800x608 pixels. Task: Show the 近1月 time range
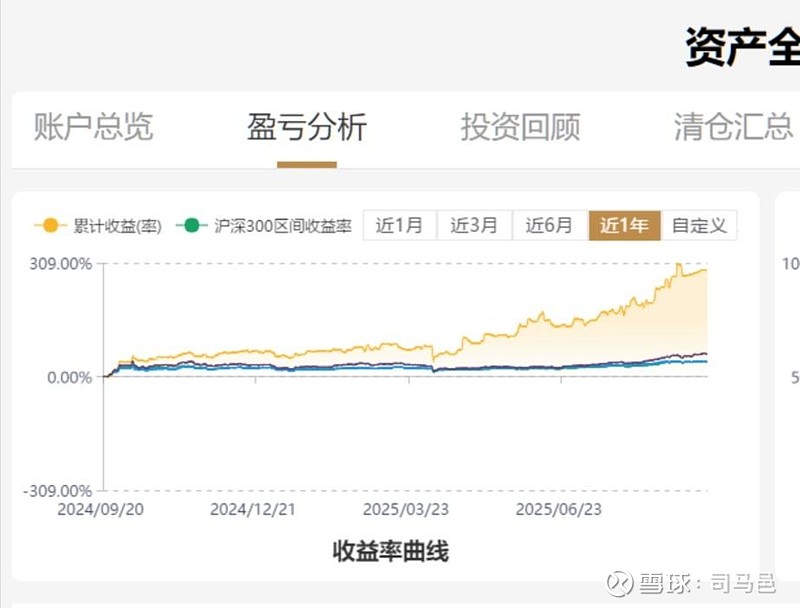(400, 226)
